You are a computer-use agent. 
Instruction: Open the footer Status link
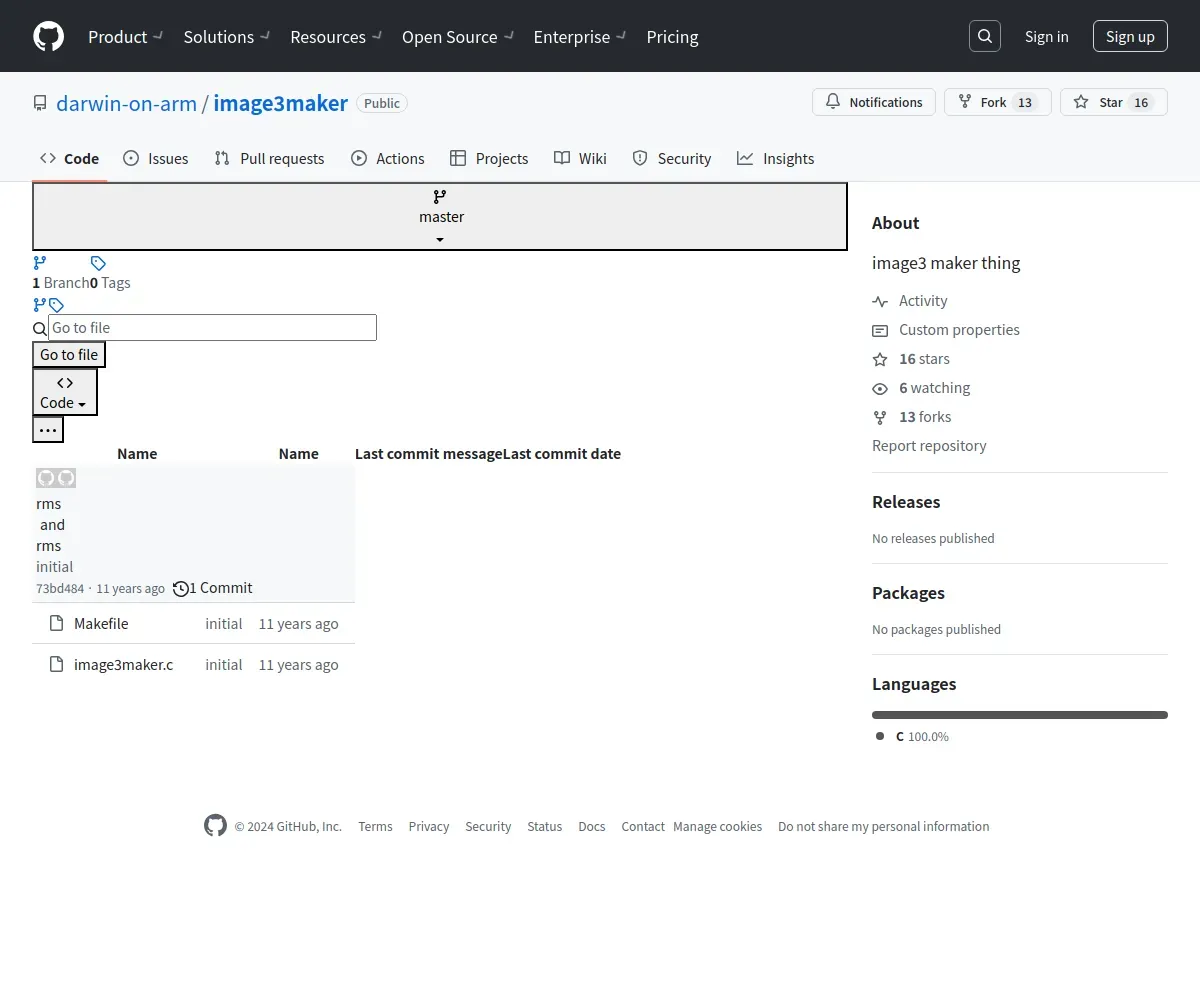pyautogui.click(x=545, y=827)
